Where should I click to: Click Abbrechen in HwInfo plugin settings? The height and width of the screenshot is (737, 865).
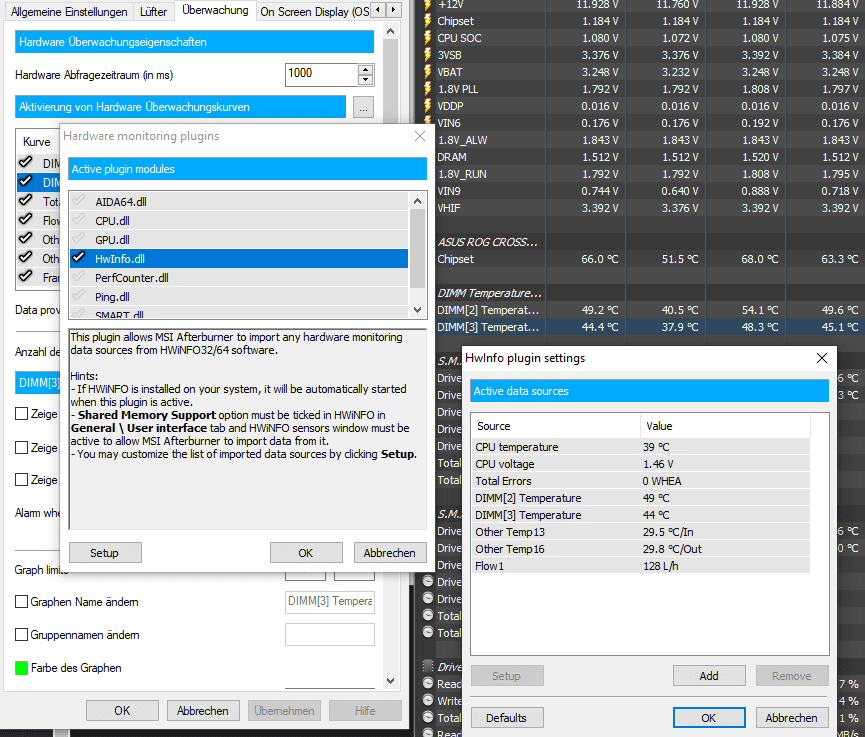(792, 718)
